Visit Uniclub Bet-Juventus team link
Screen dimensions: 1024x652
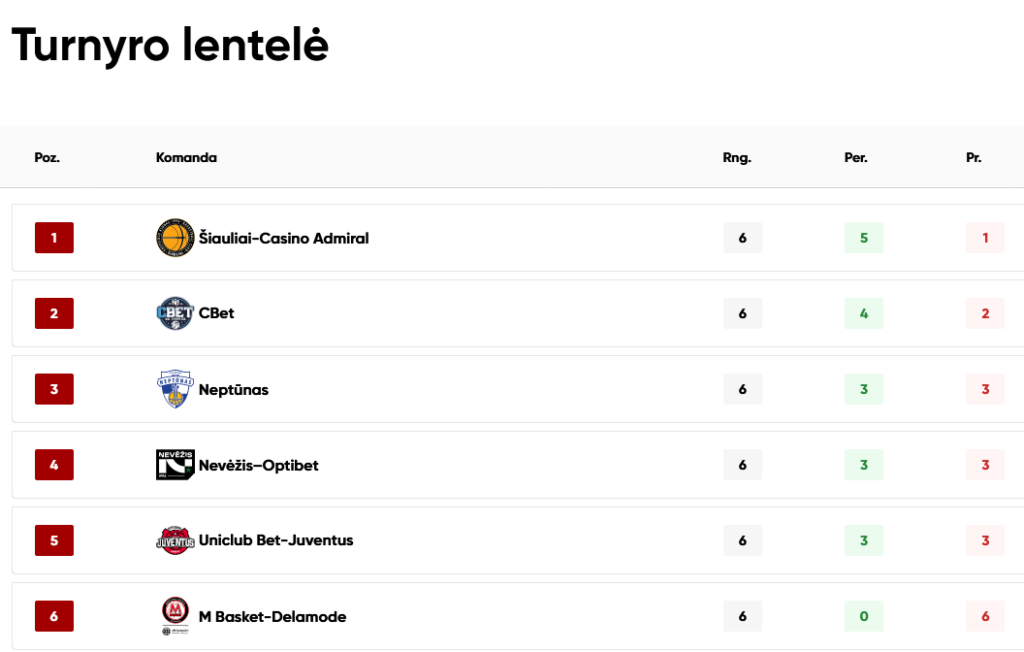(276, 540)
